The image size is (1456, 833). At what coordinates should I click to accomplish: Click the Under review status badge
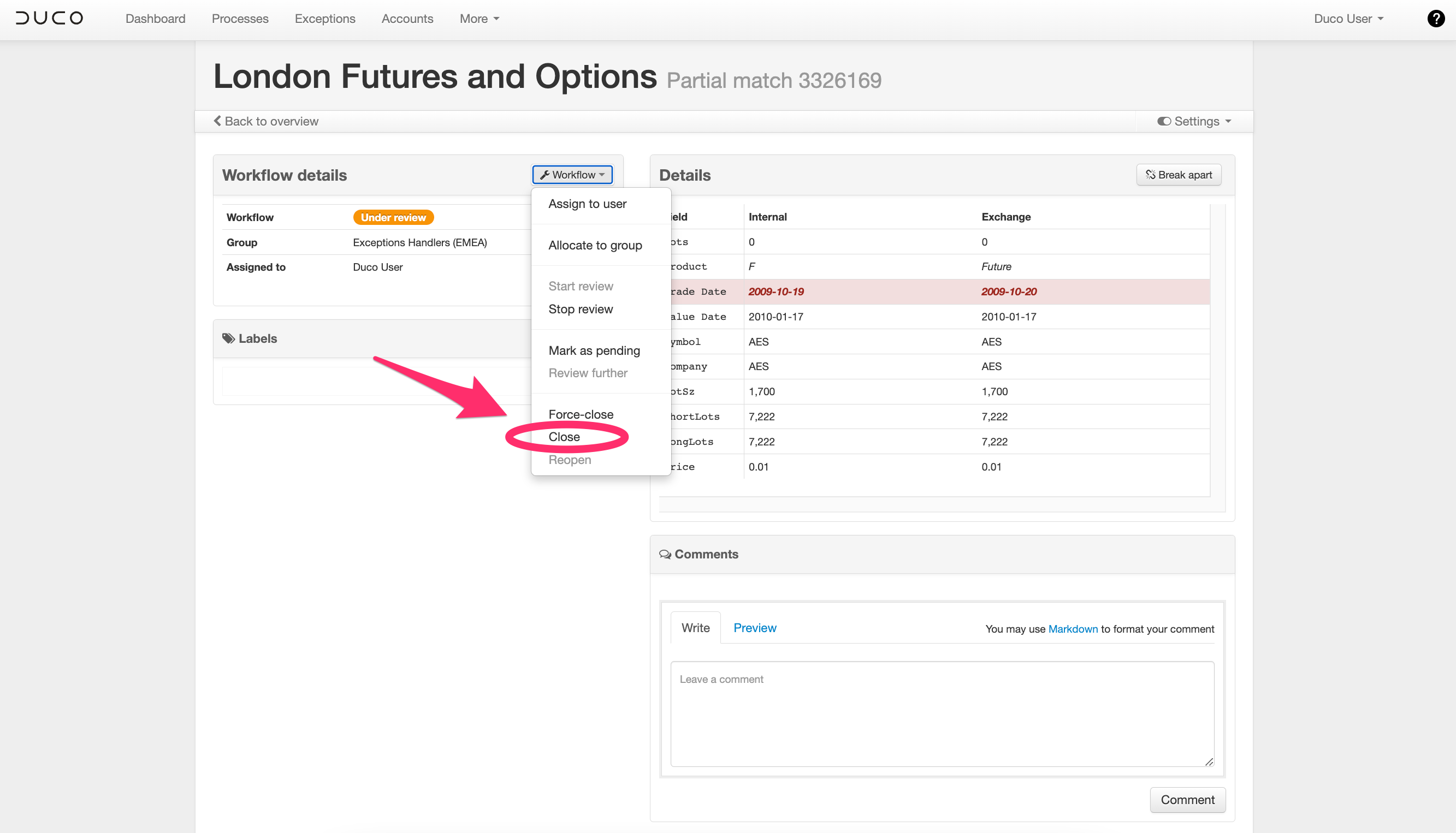click(x=393, y=217)
